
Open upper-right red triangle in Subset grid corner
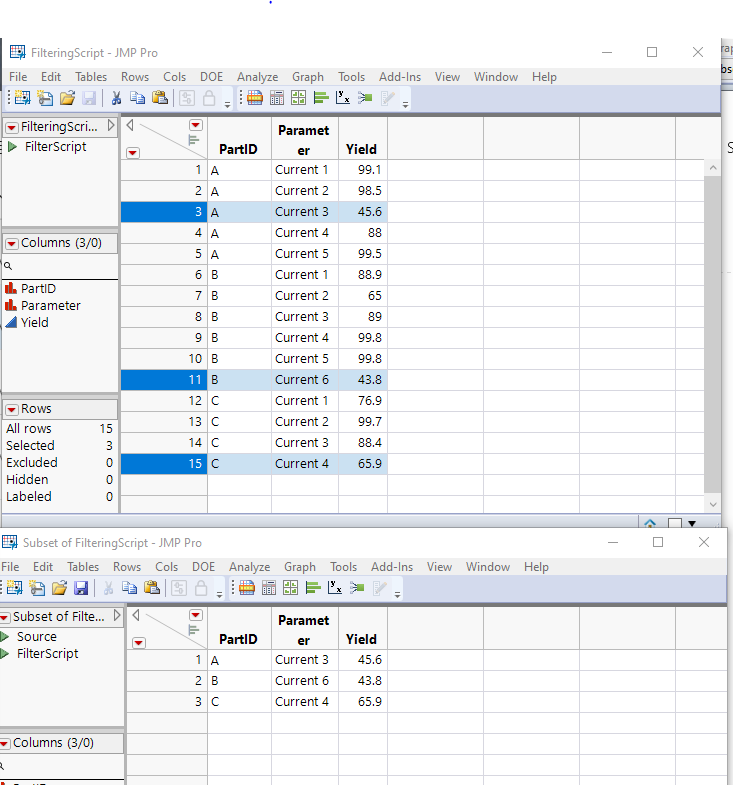coord(196,615)
